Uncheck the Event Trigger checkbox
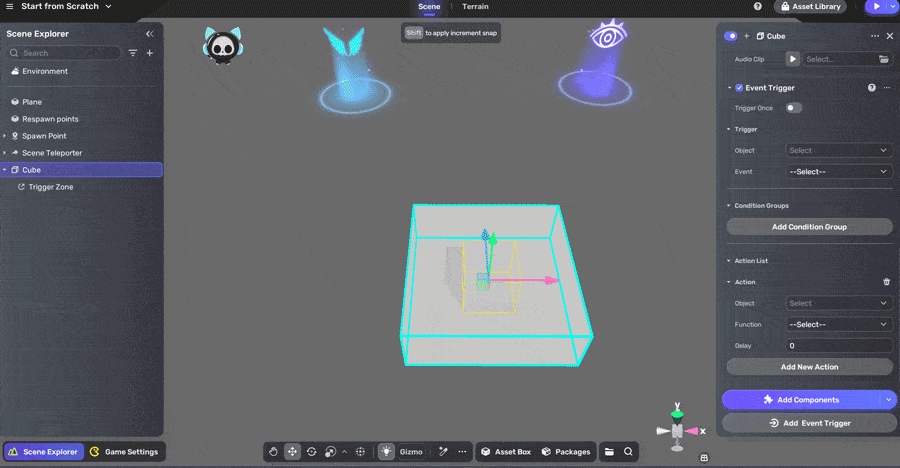 click(739, 88)
